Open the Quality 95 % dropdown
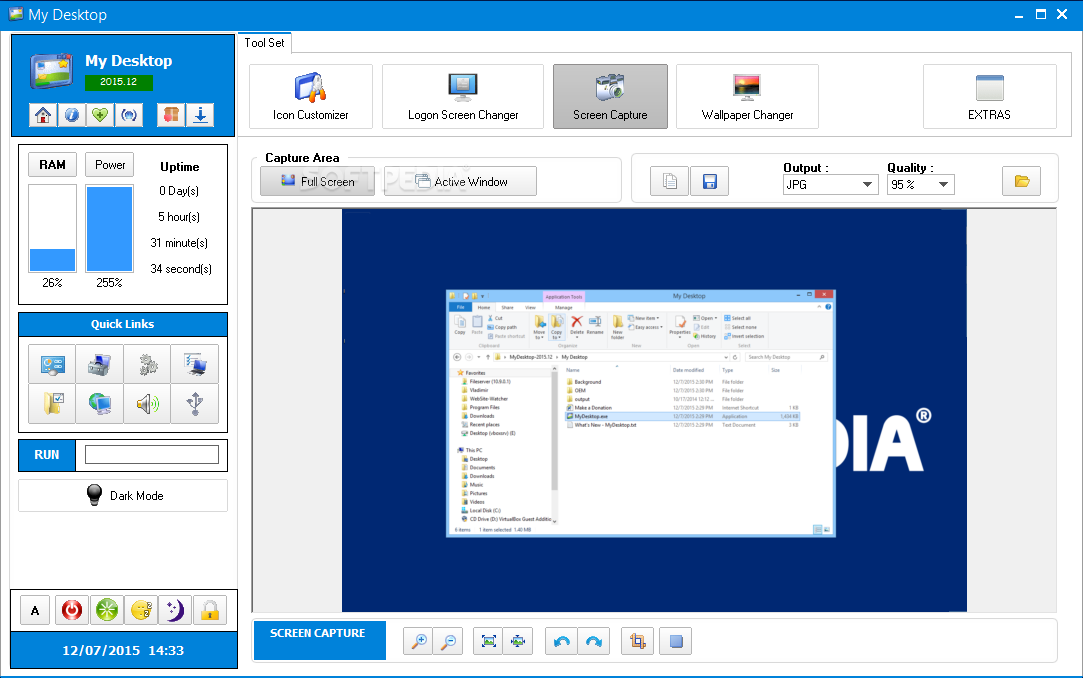Image resolution: width=1083 pixels, height=678 pixels. pos(921,184)
